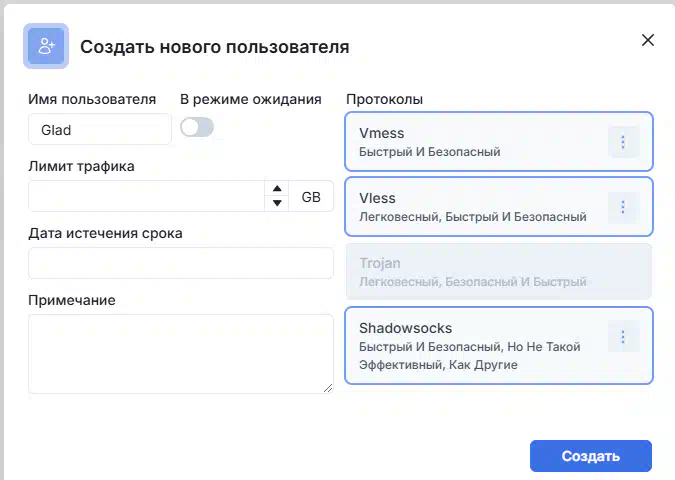Deselect the Vmess protocol card
The height and width of the screenshot is (480, 675).
click(x=499, y=142)
